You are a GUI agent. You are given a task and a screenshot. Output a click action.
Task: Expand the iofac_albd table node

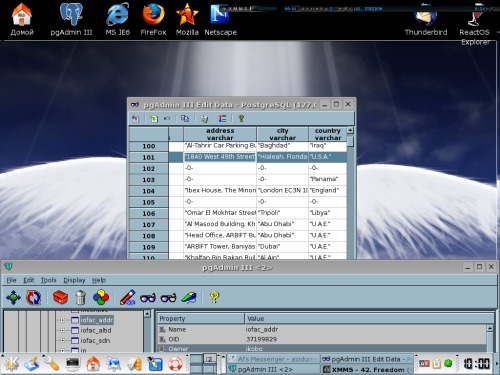62,330
